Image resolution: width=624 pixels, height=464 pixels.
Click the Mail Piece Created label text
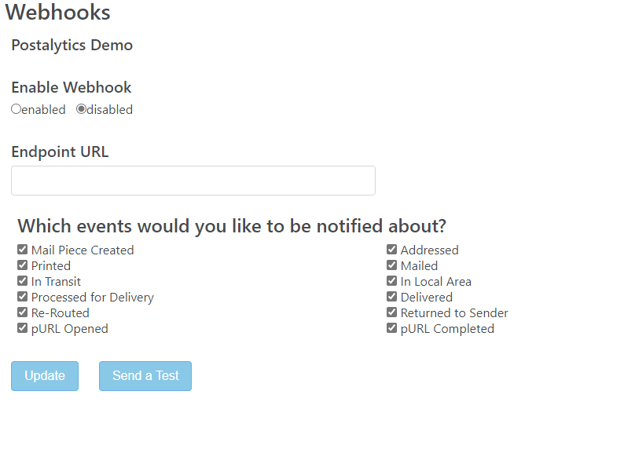coord(83,250)
